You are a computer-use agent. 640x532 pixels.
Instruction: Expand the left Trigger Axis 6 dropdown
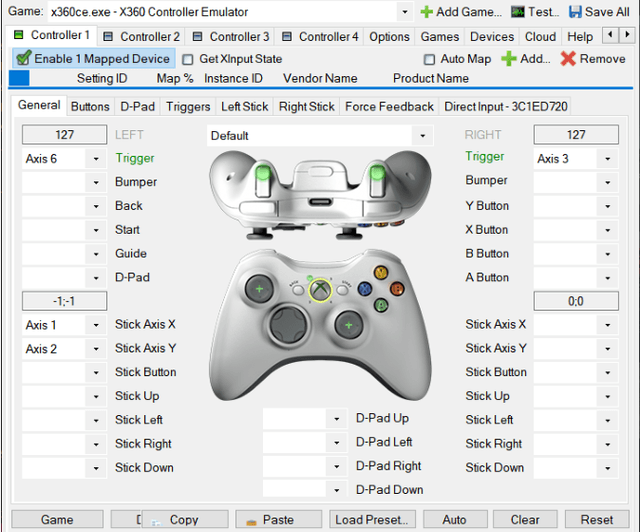tap(95, 158)
